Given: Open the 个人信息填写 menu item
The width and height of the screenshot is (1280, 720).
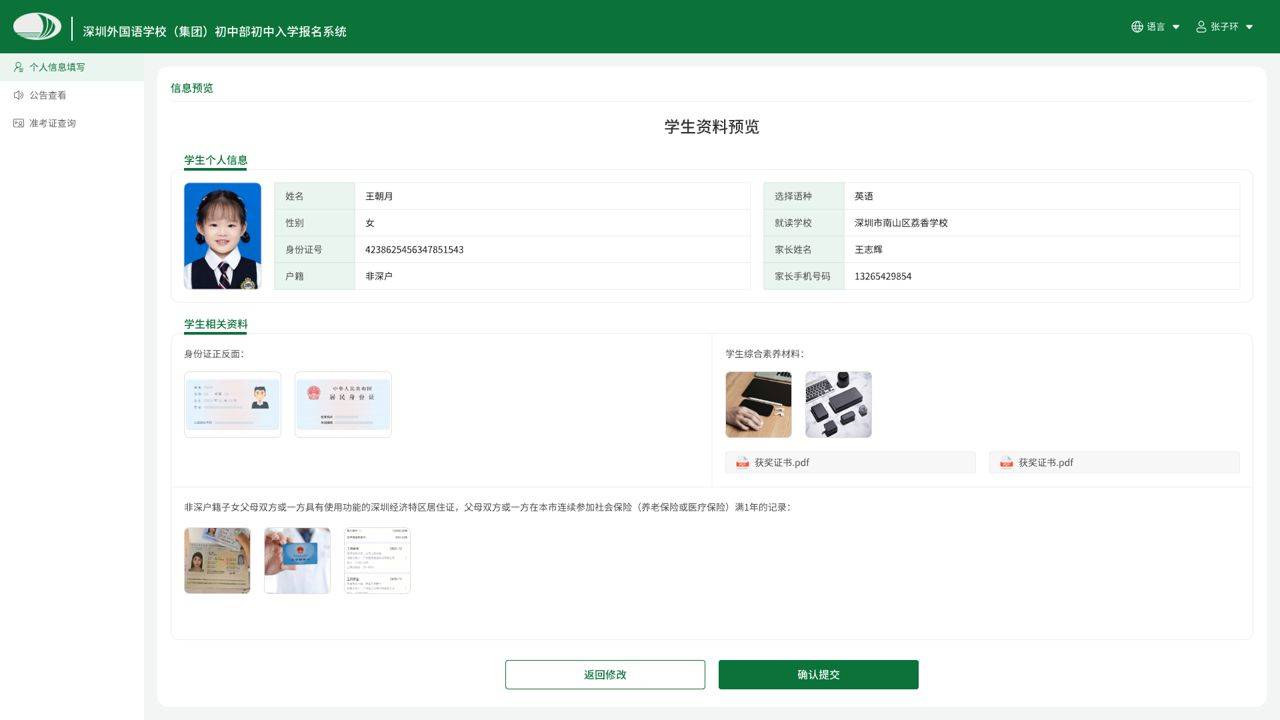Looking at the screenshot, I should (x=72, y=67).
